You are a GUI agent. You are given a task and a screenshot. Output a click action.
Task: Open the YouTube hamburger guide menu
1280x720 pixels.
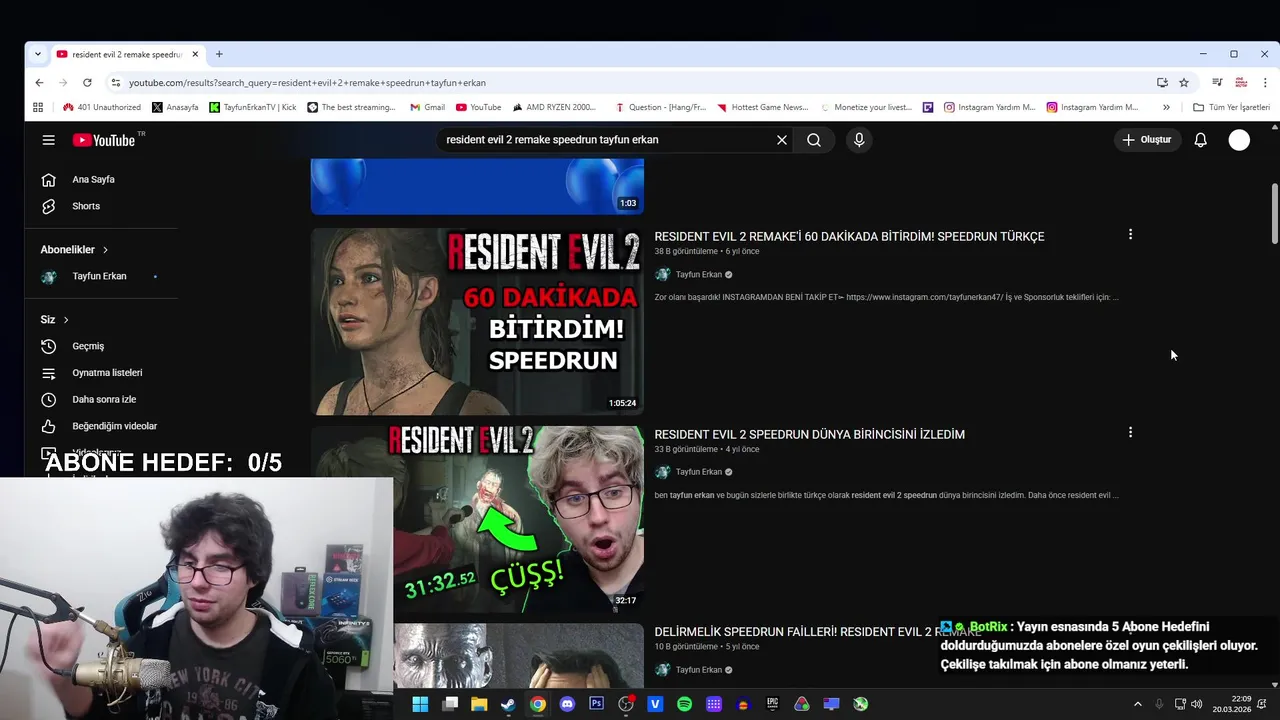pyautogui.click(x=48, y=140)
